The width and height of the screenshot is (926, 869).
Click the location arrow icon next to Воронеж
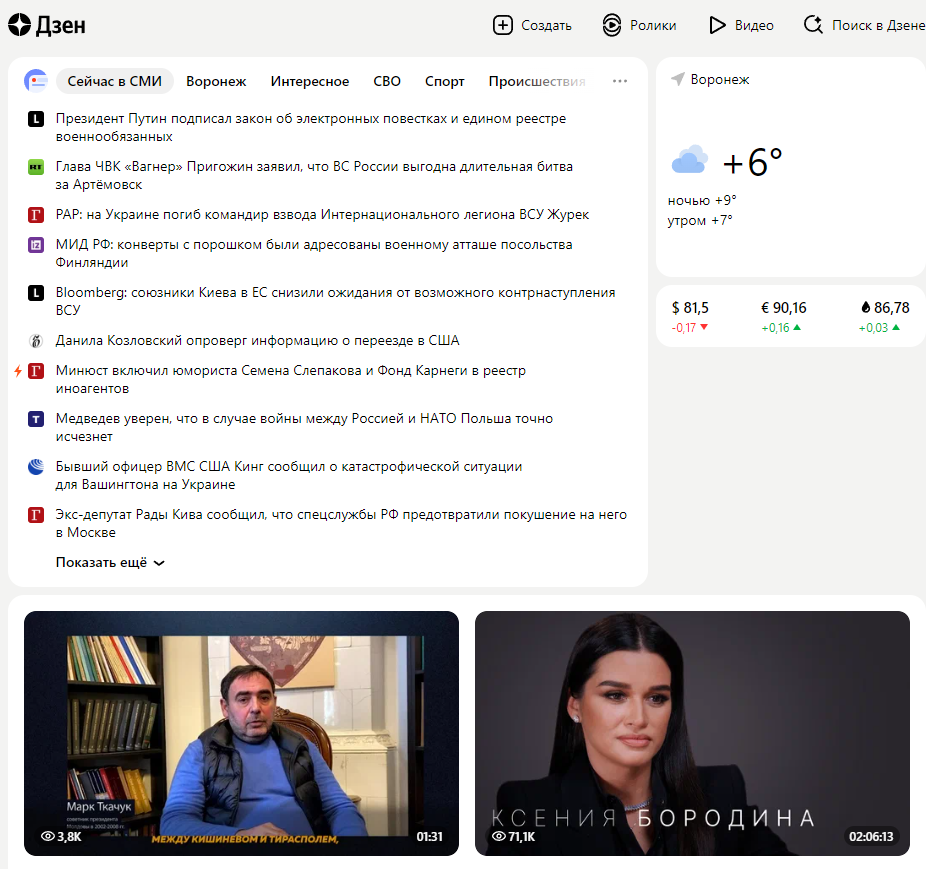(x=677, y=79)
